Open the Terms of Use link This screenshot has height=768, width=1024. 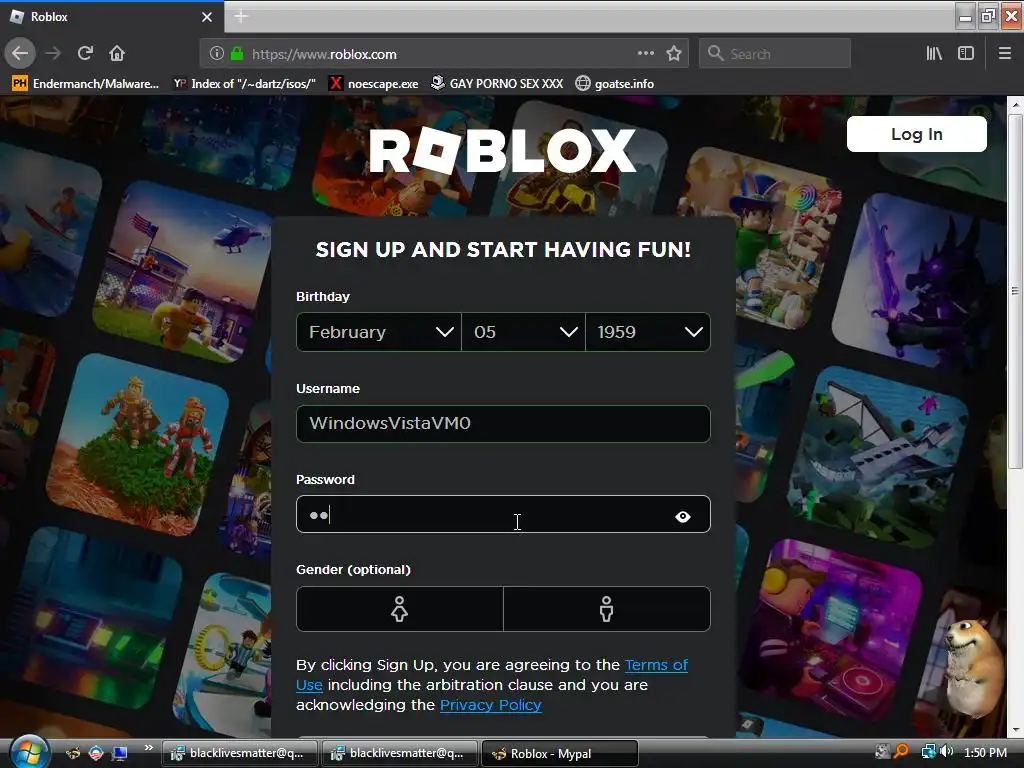pyautogui.click(x=656, y=665)
